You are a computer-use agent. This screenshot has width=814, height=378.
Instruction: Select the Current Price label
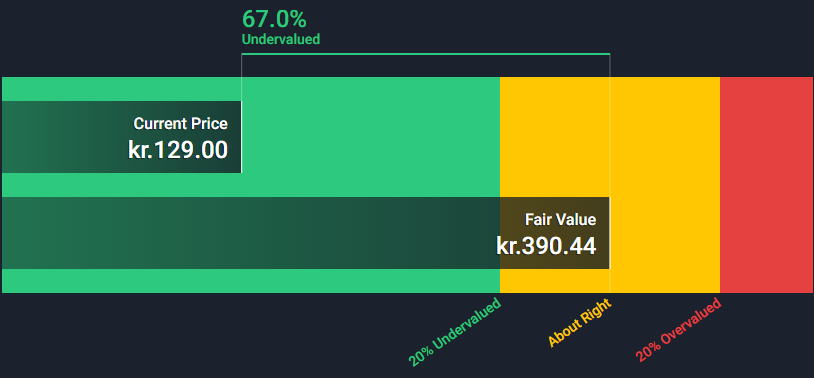point(181,124)
